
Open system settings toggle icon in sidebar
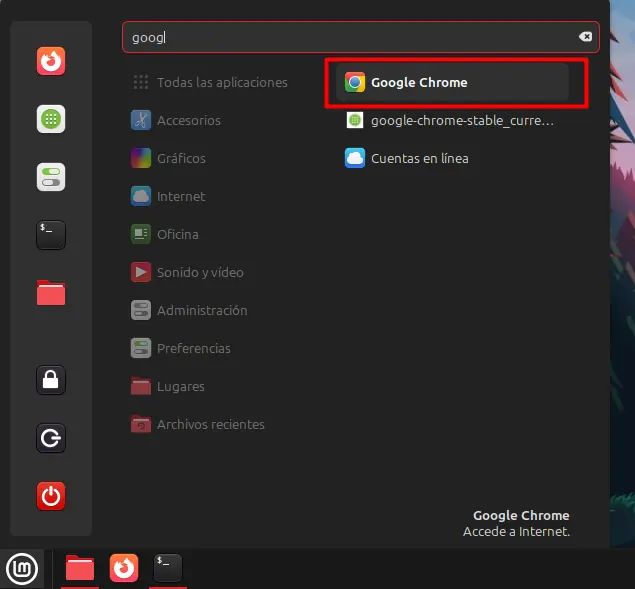[51, 177]
